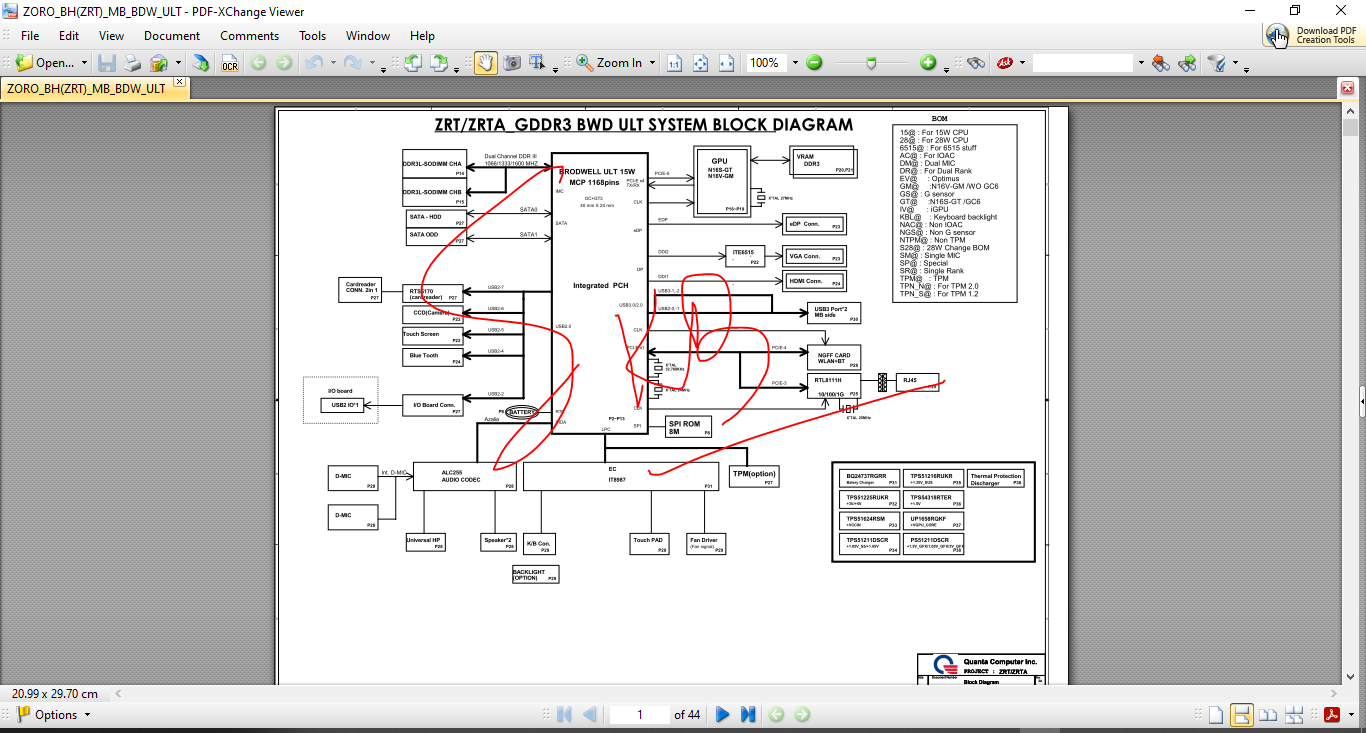This screenshot has width=1366, height=733.
Task: Click Download PDF Creation Tools
Action: point(1313,35)
